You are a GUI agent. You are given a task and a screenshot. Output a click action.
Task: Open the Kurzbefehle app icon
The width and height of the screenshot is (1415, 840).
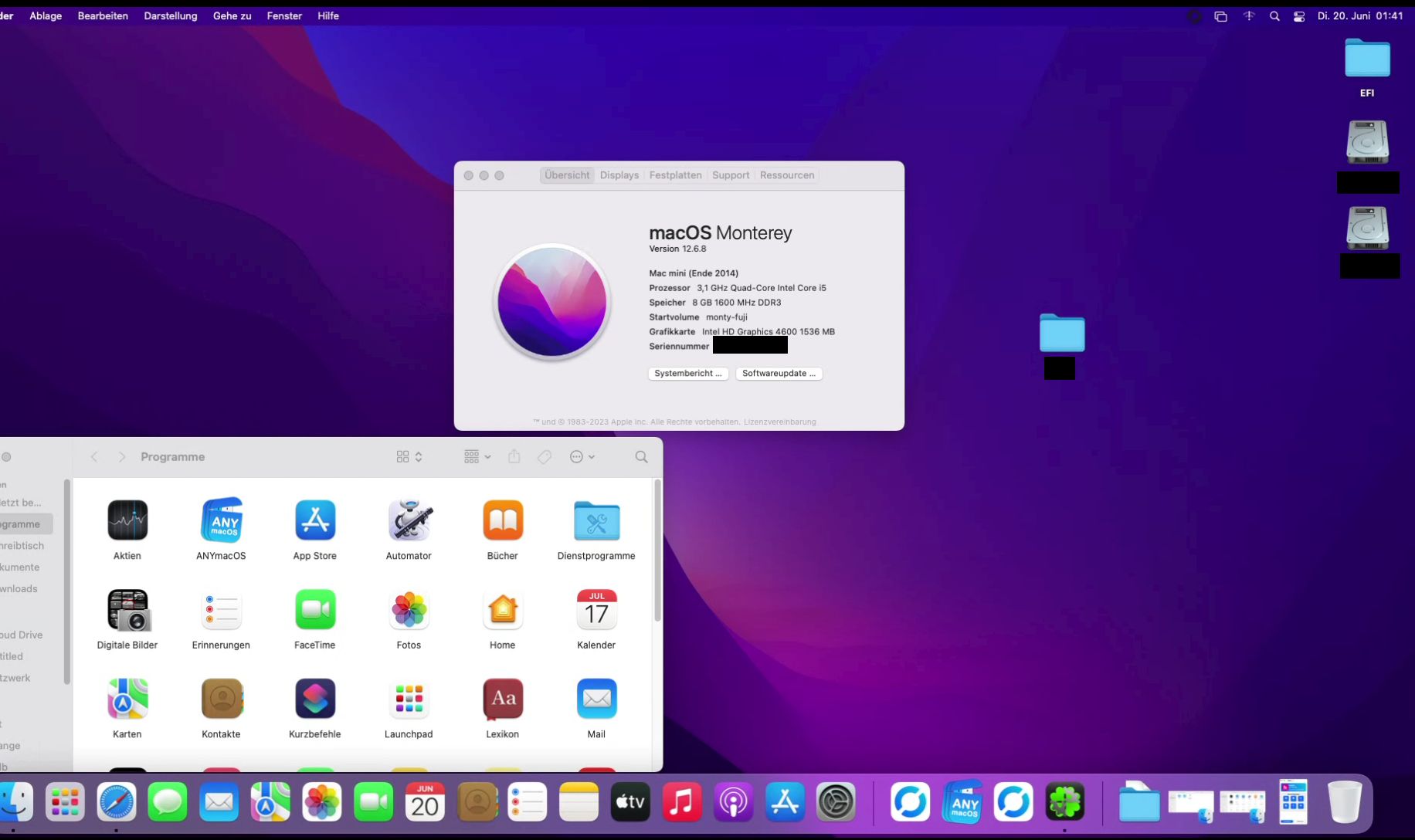[314, 699]
